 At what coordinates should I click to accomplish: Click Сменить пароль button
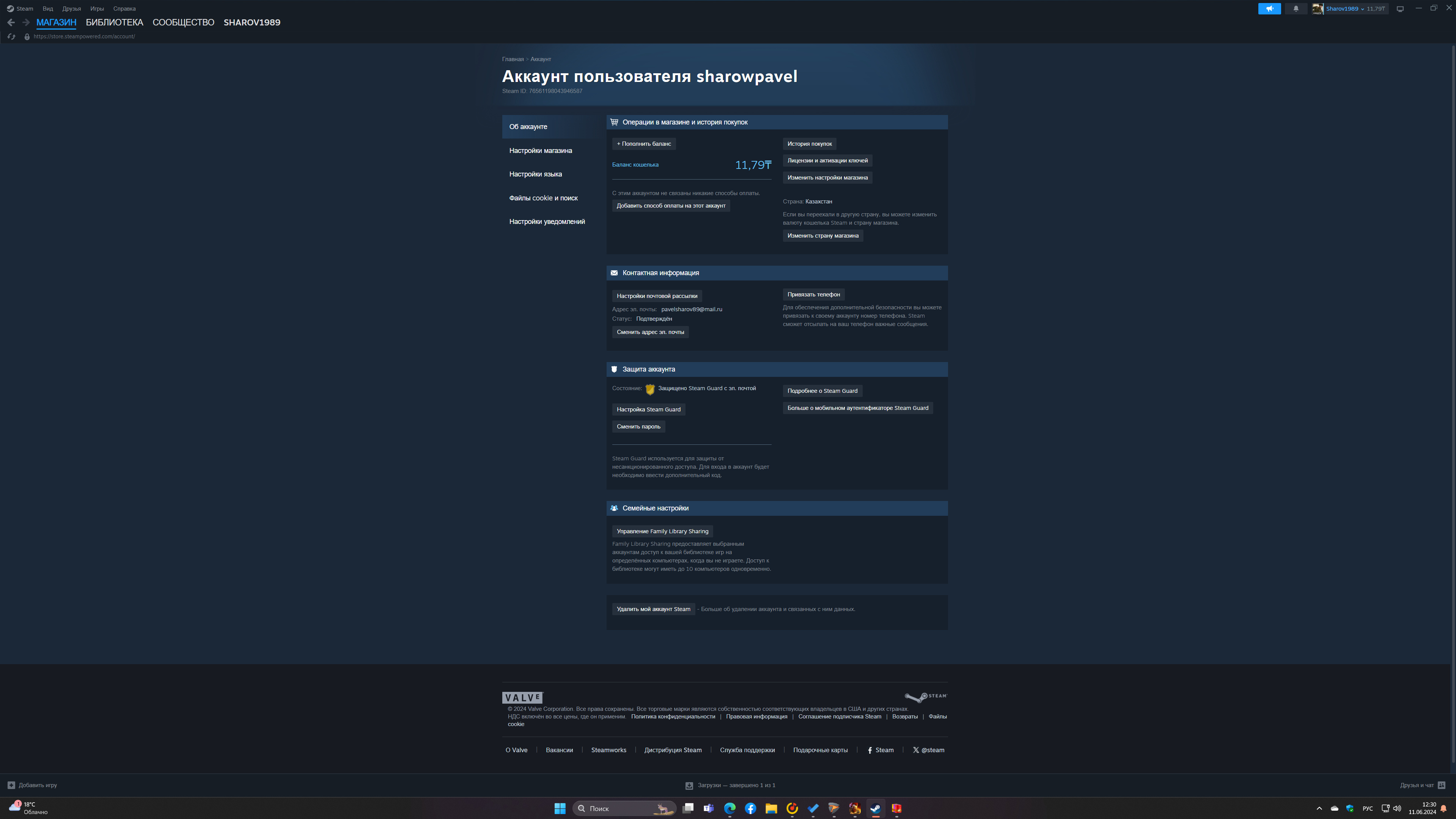click(638, 427)
